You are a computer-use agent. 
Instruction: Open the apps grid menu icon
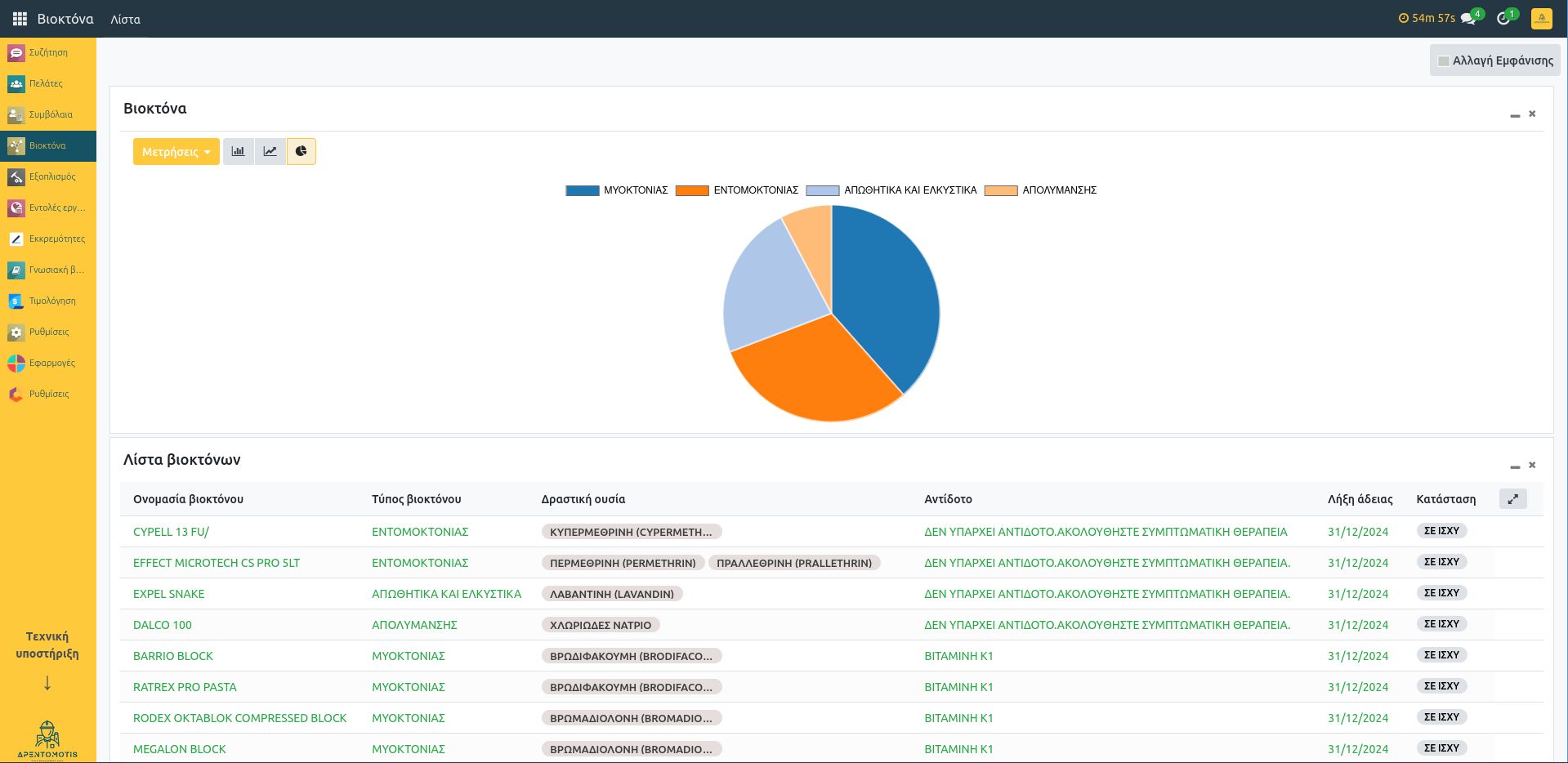(x=20, y=19)
